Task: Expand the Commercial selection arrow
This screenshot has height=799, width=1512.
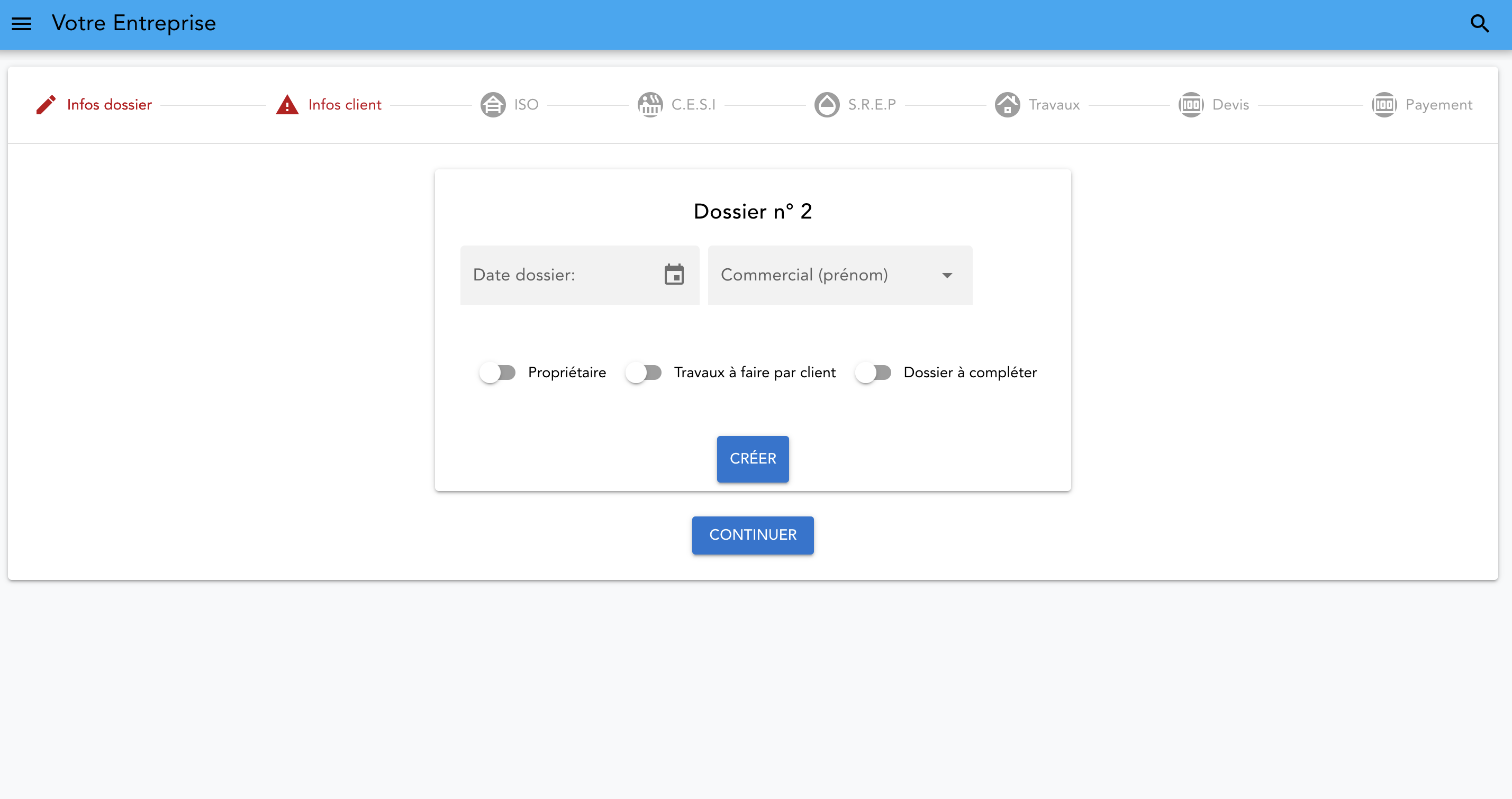Action: pos(947,275)
